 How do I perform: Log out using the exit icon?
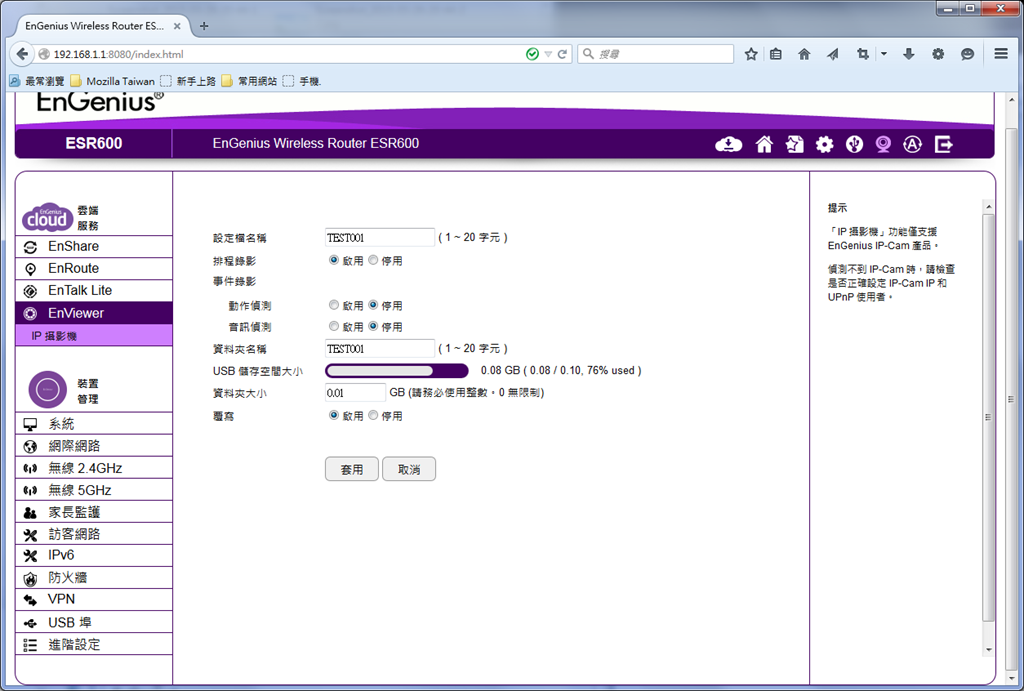pyautogui.click(x=944, y=144)
